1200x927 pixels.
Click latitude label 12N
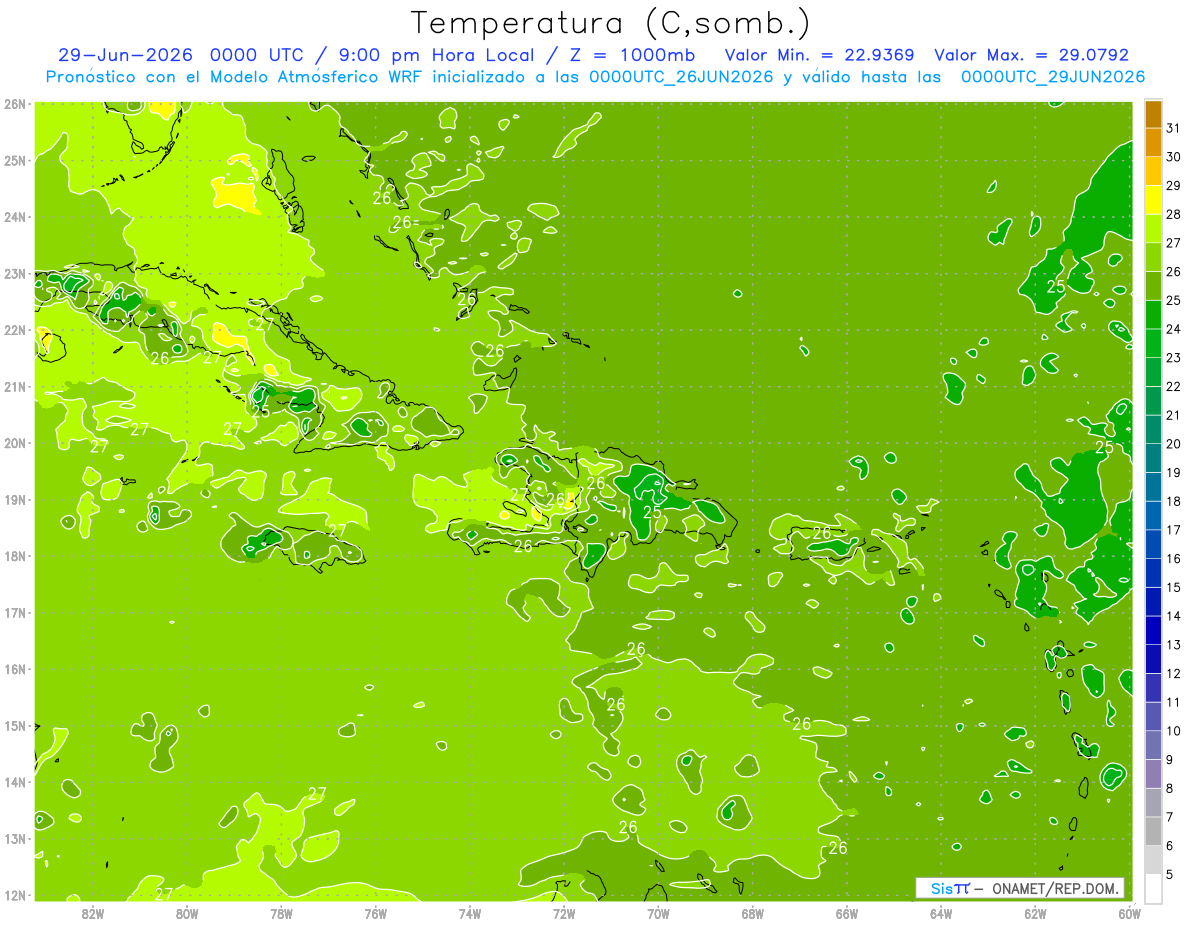click(14, 895)
